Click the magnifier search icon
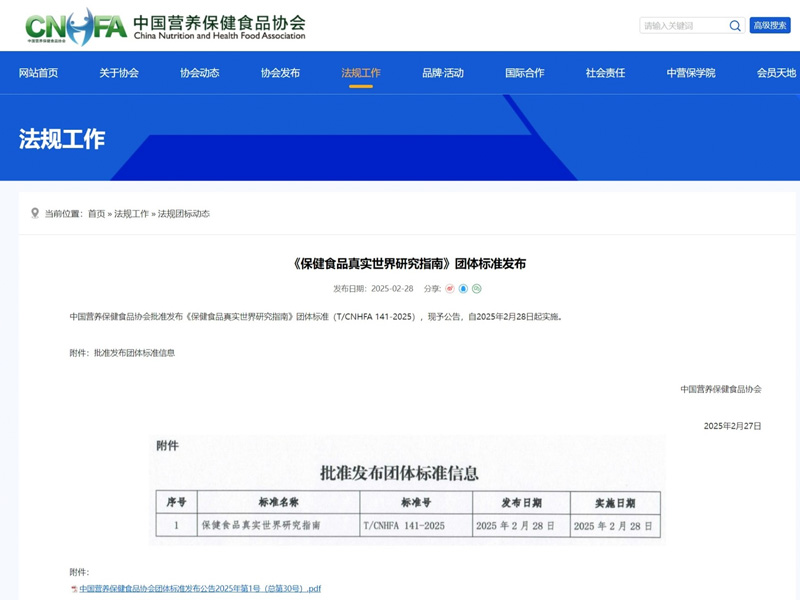The image size is (800, 600). [735, 26]
